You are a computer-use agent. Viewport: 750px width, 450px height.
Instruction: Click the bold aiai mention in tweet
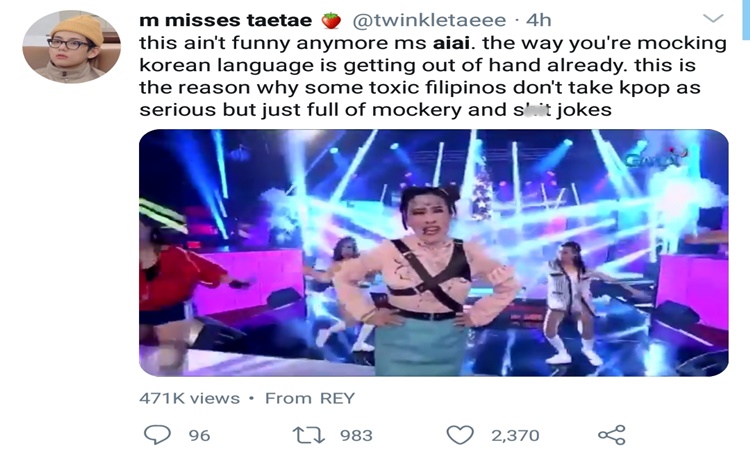451,43
